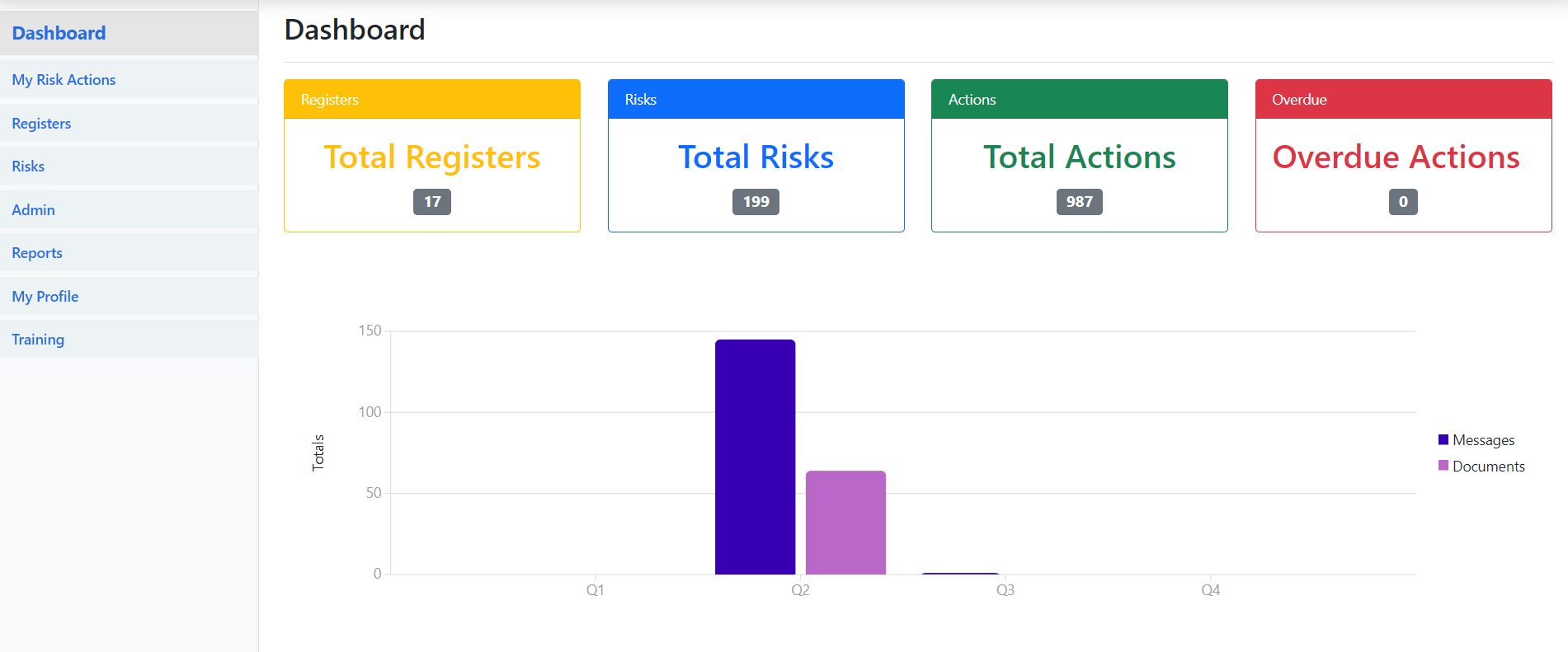Click the 17 registers count badge
This screenshot has height=652, width=1568.
pyautogui.click(x=432, y=202)
